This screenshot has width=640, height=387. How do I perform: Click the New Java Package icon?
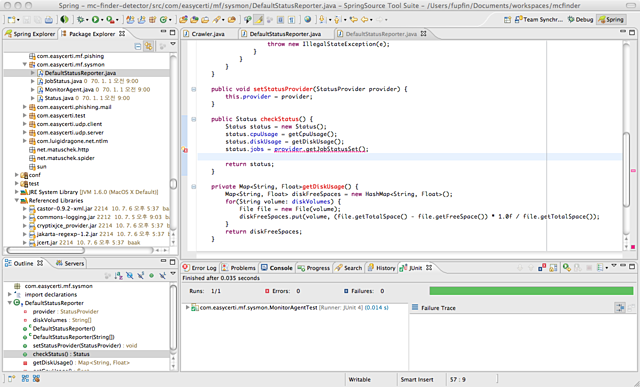coord(152,19)
